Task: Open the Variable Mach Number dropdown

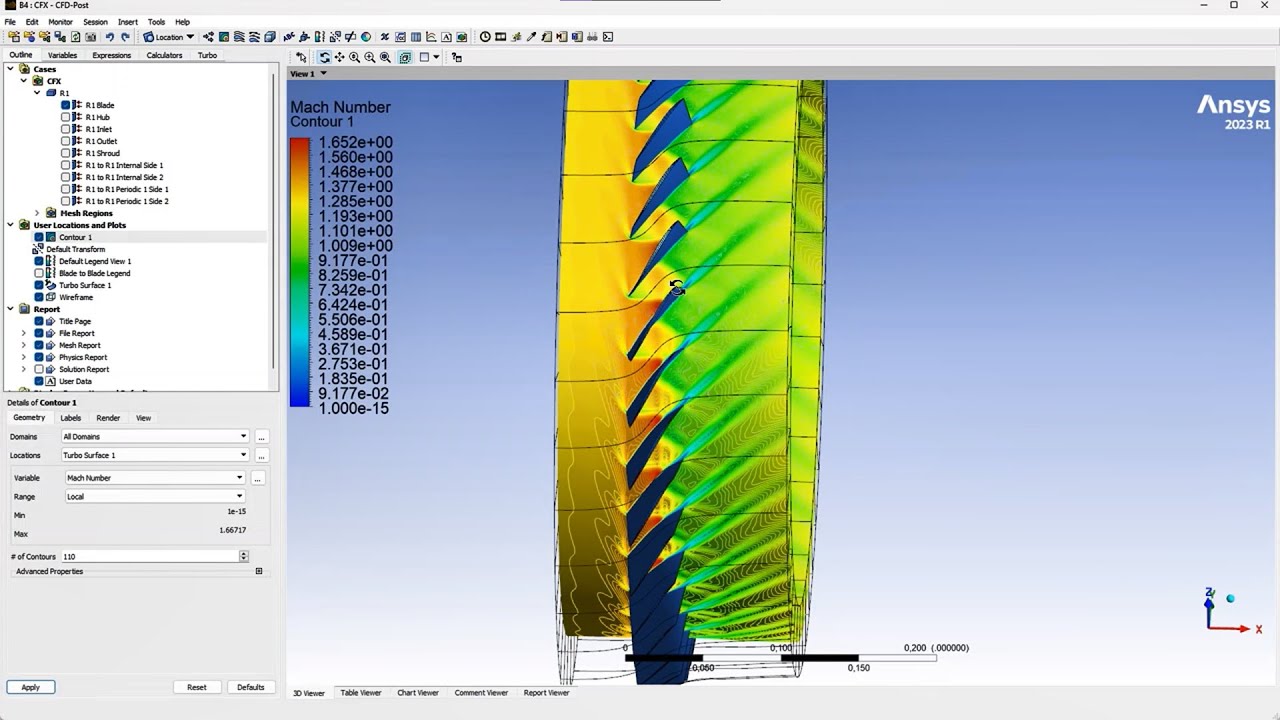Action: 155,478
